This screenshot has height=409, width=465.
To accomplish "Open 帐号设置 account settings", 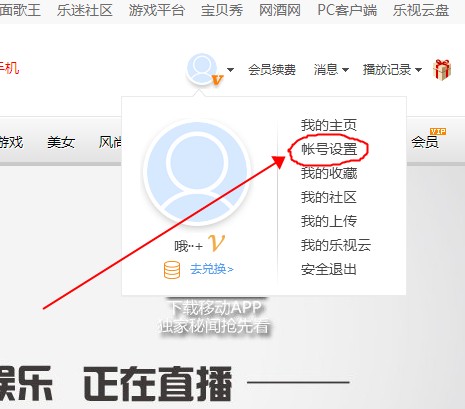I will pyautogui.click(x=329, y=149).
